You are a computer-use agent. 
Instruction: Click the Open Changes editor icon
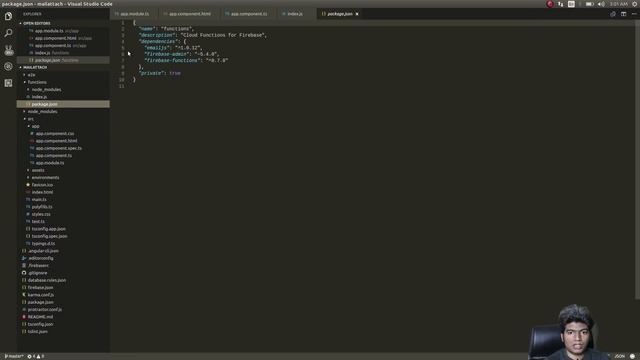coord(613,14)
